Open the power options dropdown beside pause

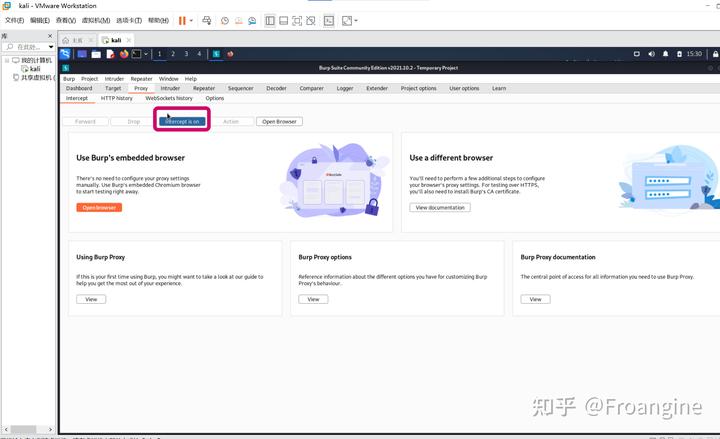(191, 21)
